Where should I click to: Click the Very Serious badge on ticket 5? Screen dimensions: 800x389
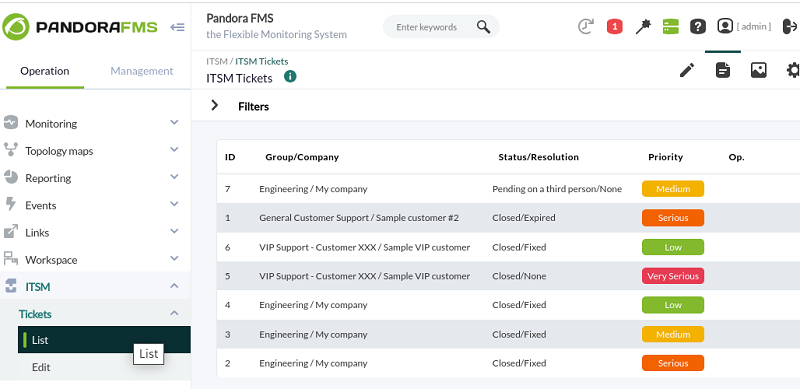[673, 276]
